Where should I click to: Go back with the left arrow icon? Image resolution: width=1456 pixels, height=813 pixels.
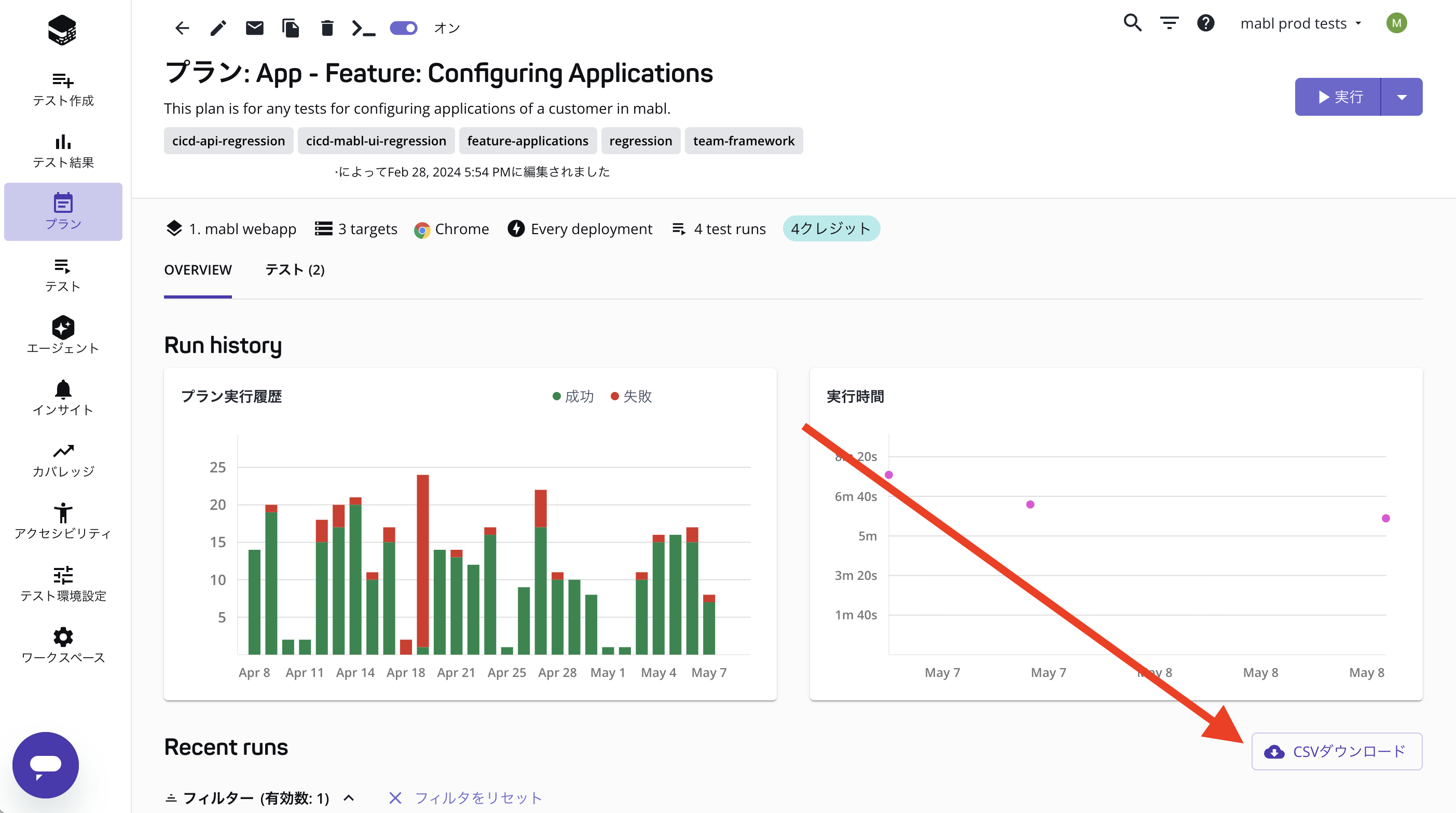pos(182,28)
